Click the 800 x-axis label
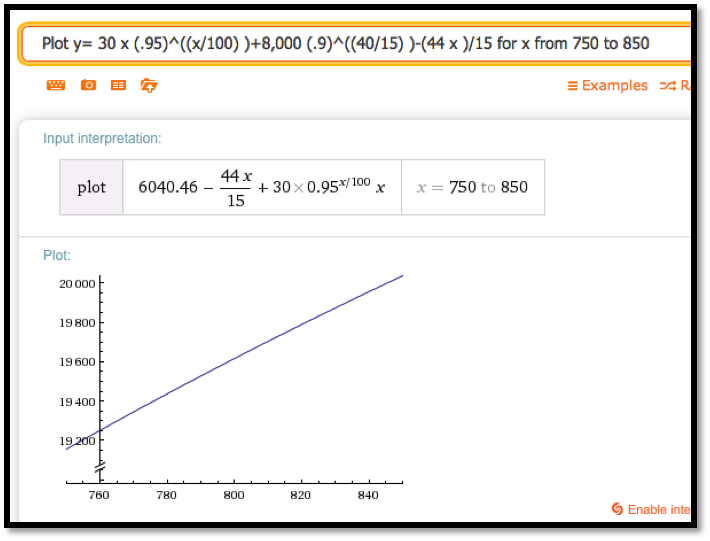Screen dimensions: 710x541 tap(234, 495)
